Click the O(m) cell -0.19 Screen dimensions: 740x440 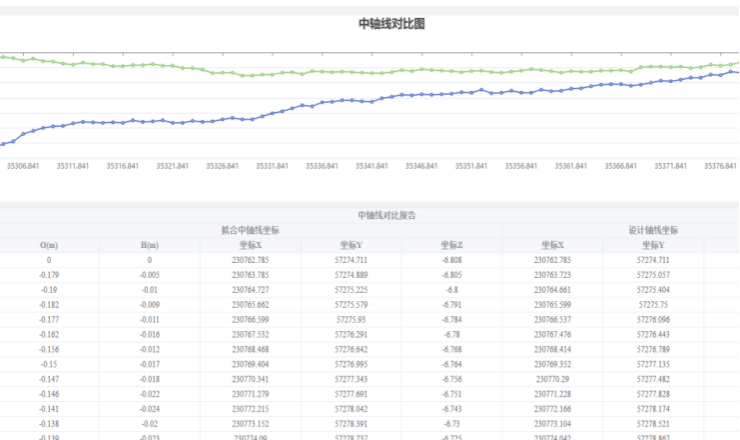(x=49, y=290)
